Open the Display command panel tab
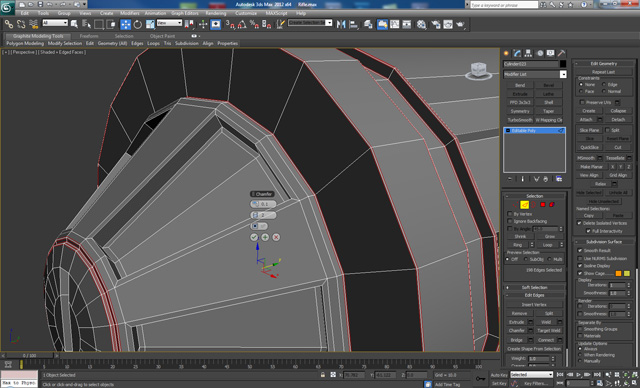The image size is (640, 388). tap(551, 53)
